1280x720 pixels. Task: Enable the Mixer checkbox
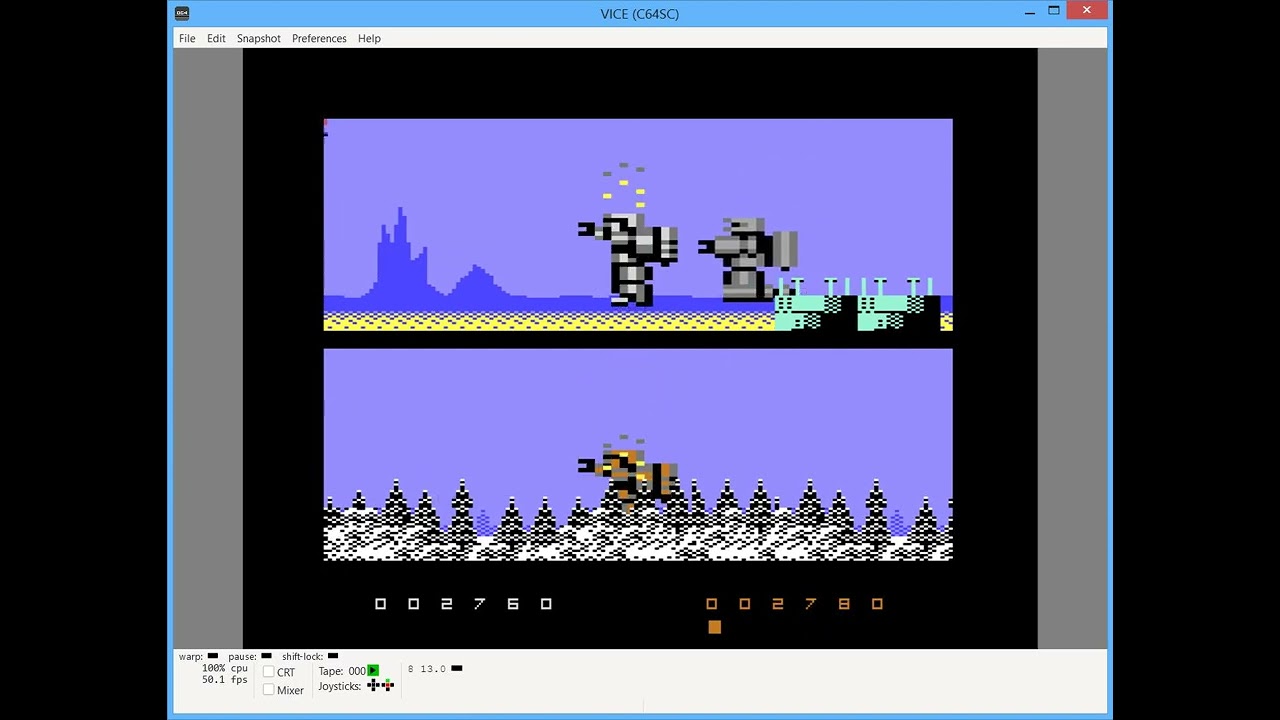click(268, 690)
